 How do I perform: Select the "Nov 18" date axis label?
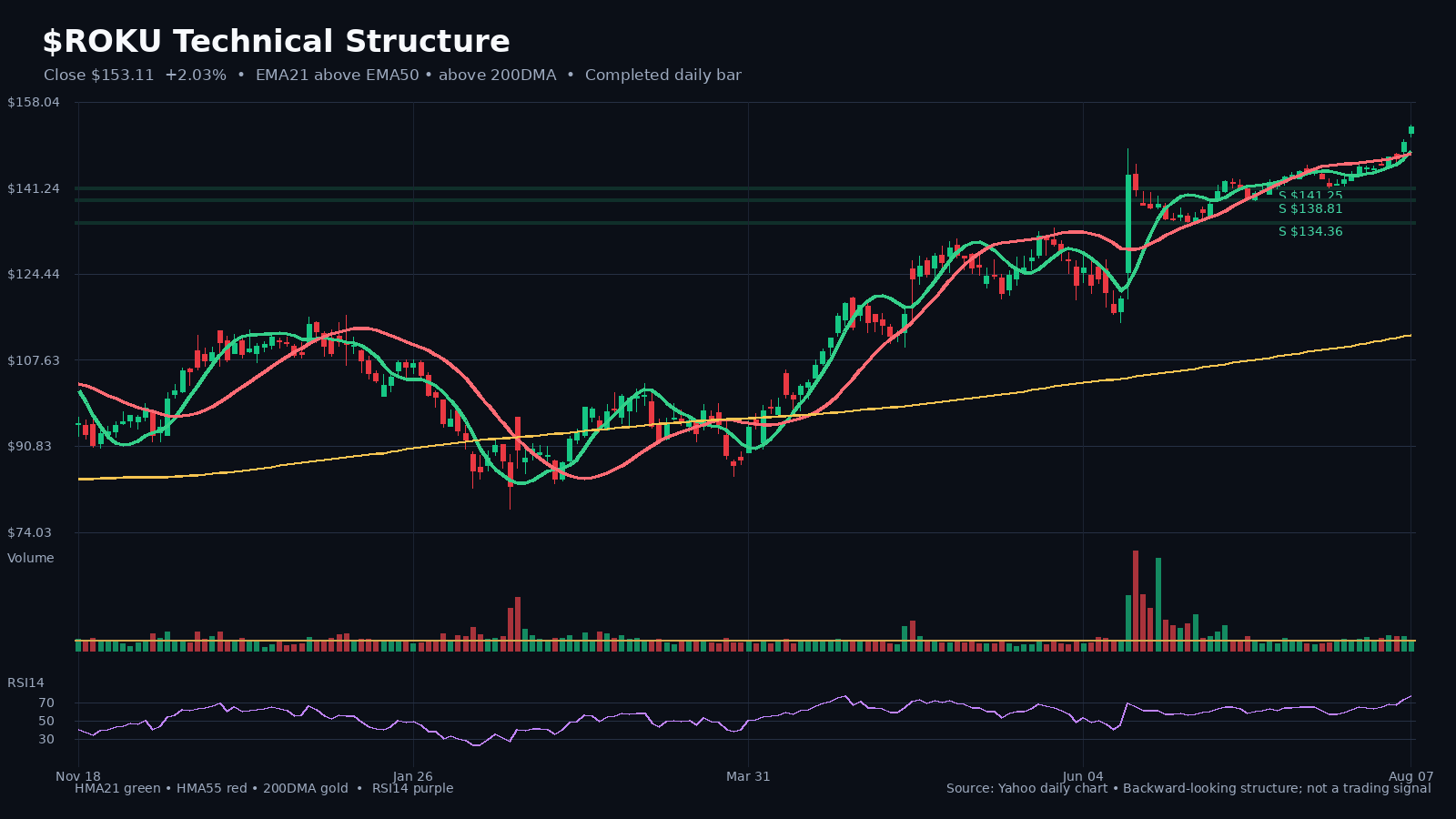[78, 776]
